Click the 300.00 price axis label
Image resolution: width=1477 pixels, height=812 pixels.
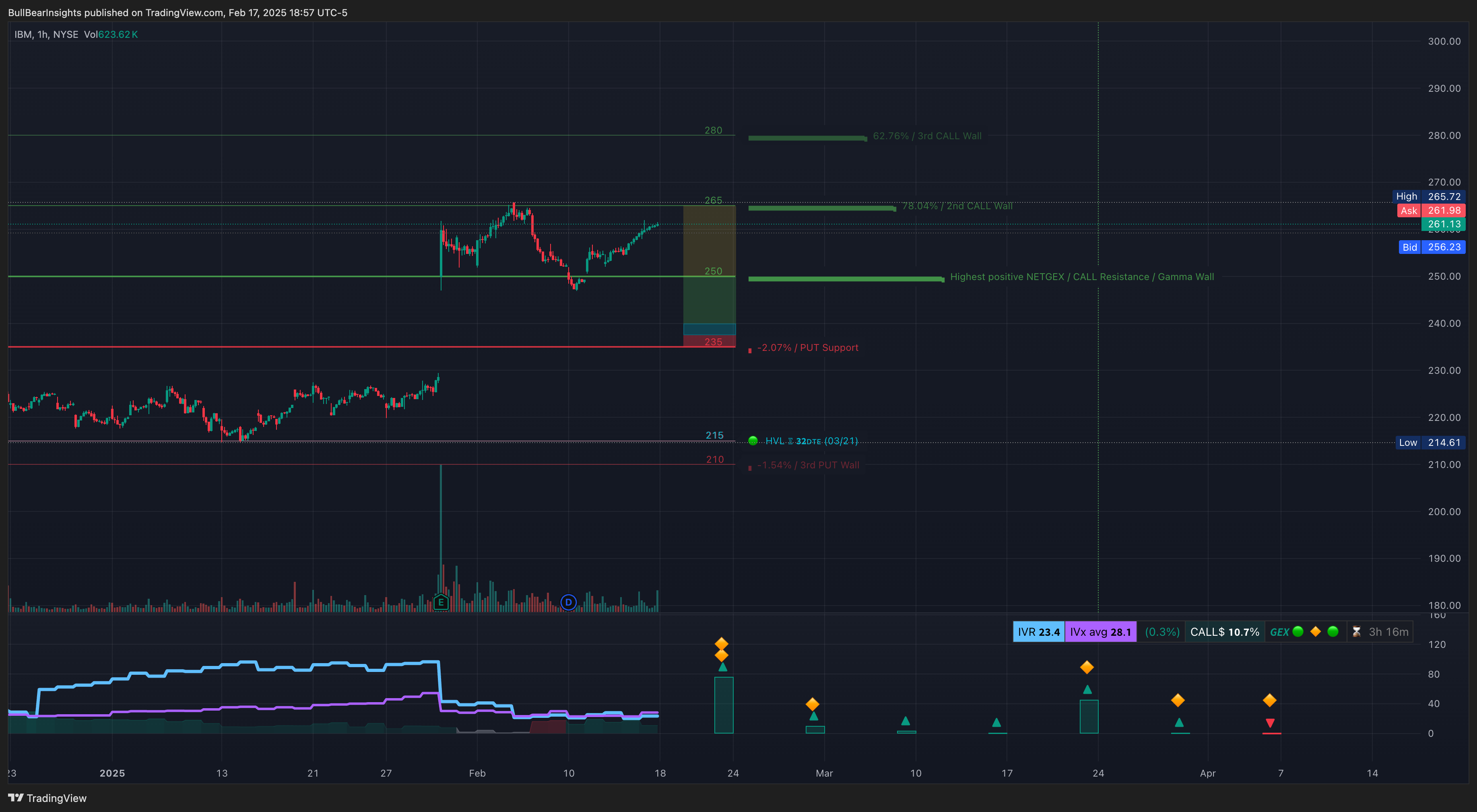1444,41
